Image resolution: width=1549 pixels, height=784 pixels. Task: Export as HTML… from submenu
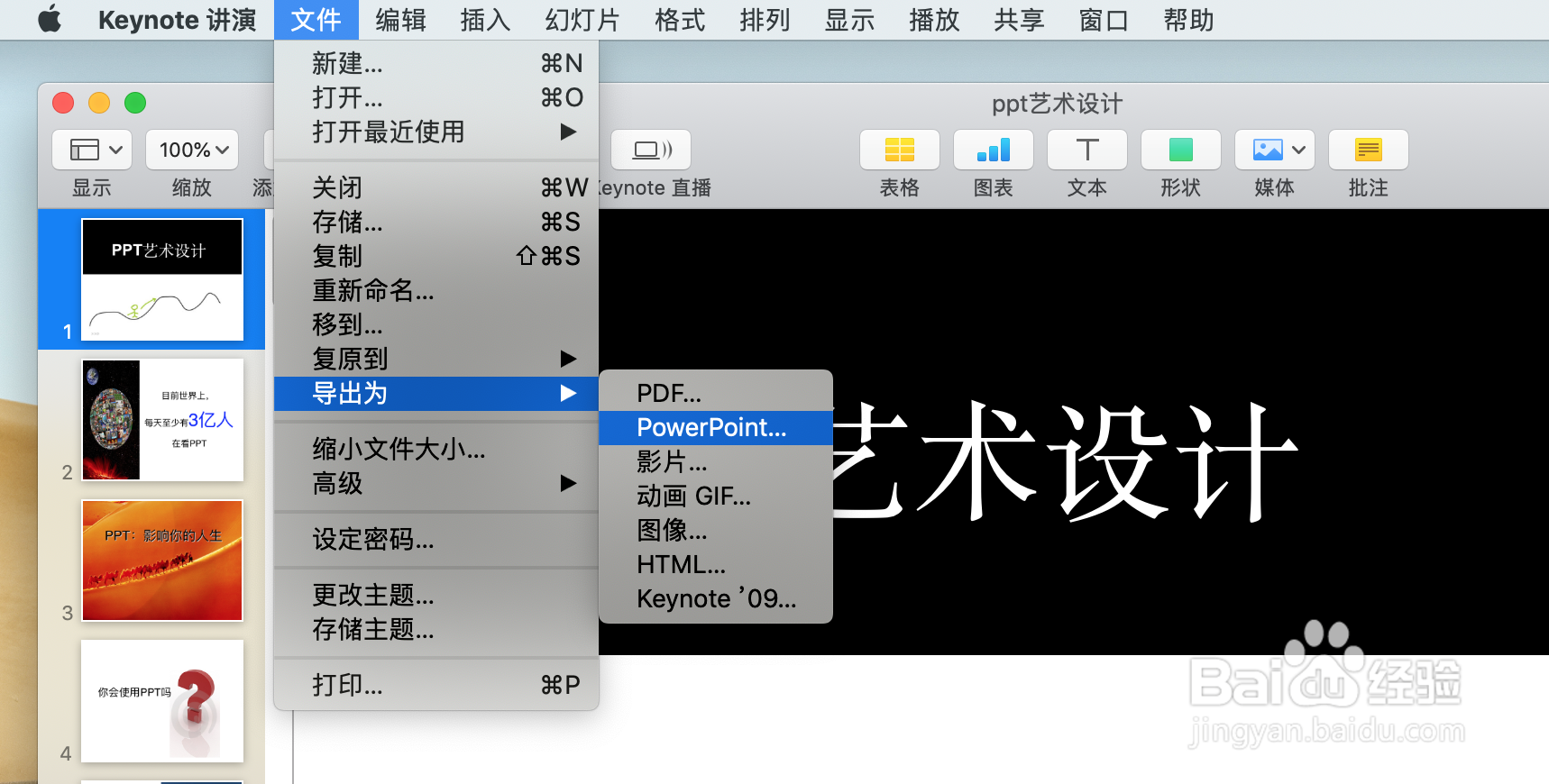[x=716, y=564]
